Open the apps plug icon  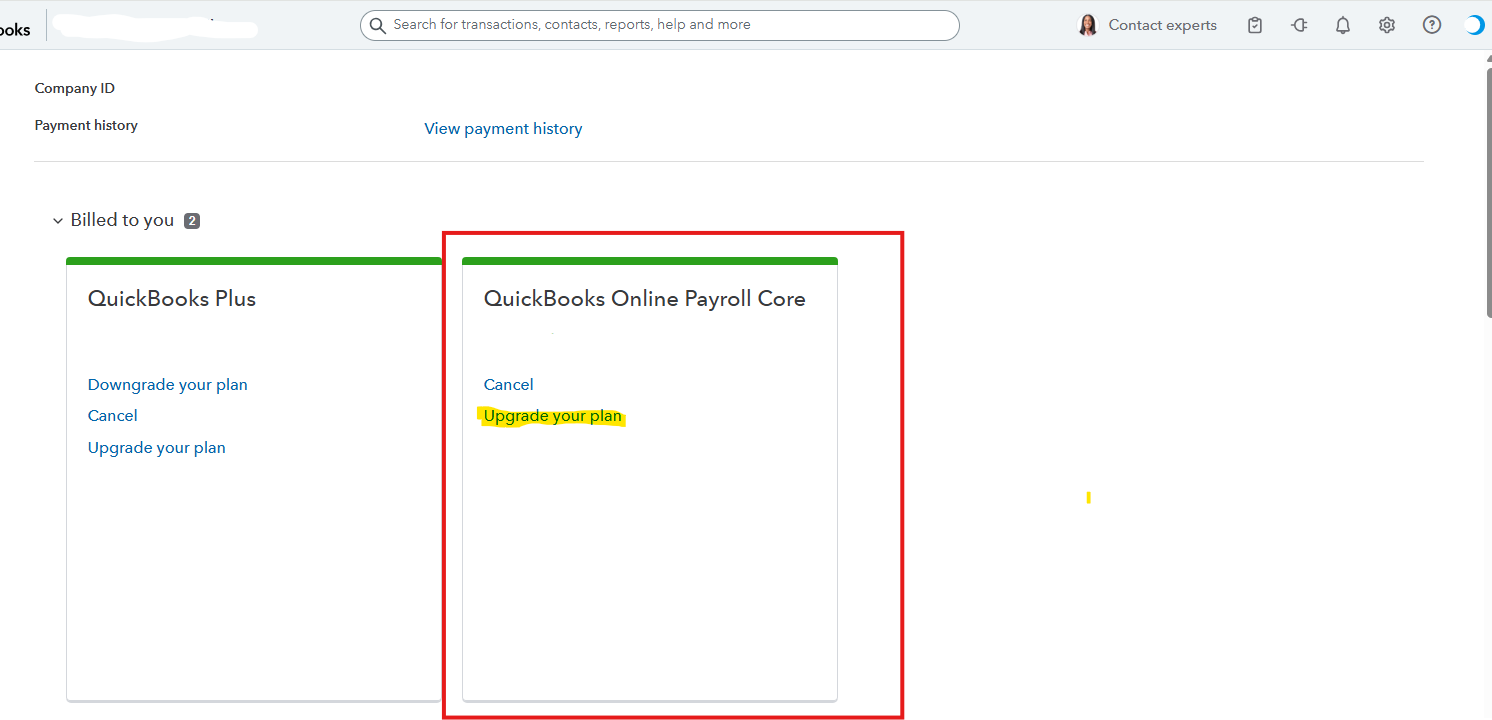(x=1299, y=25)
